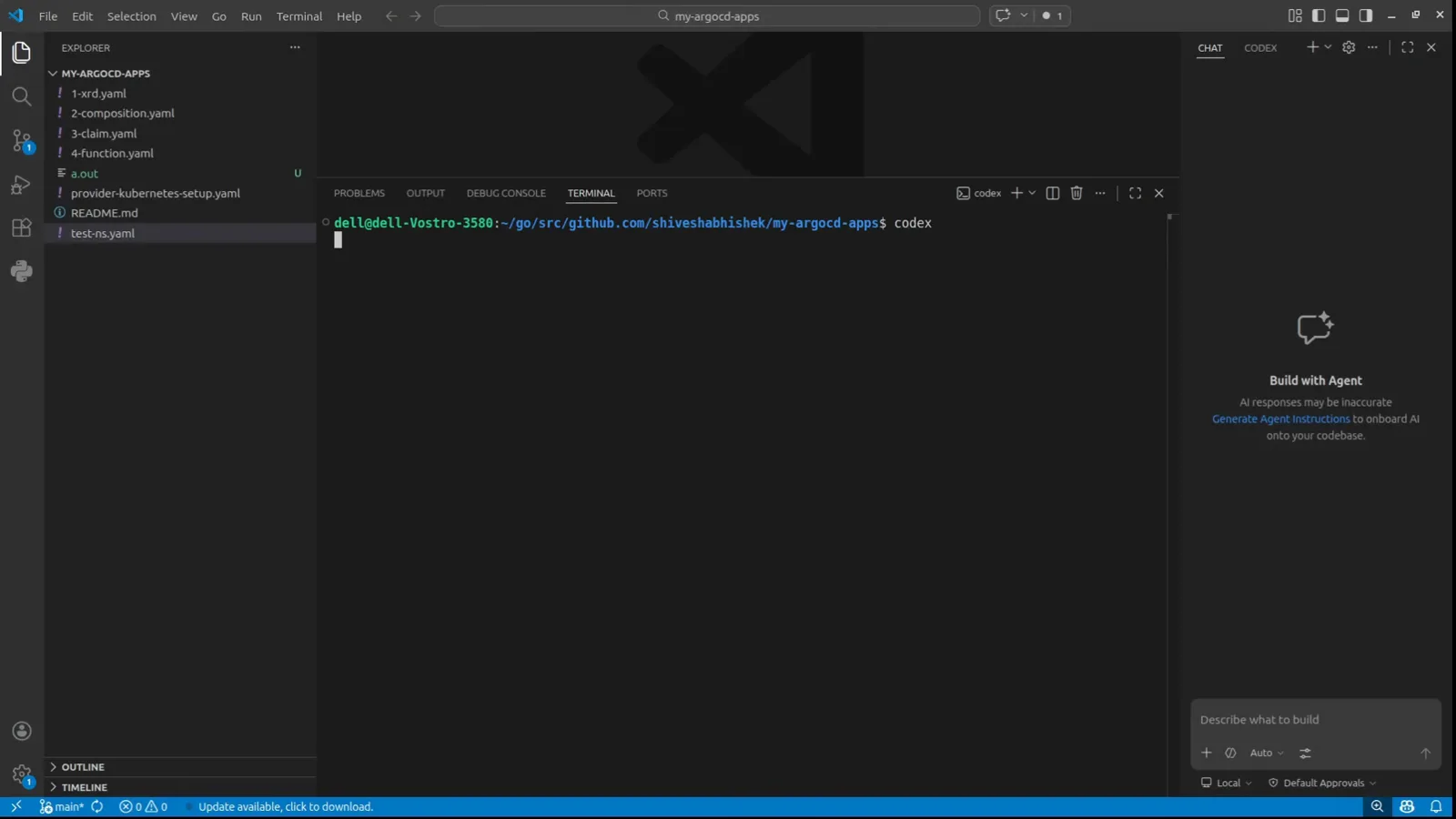1456x819 pixels.
Task: Collapse the MY-ARGOCD-APPS folder
Action: (180, 74)
